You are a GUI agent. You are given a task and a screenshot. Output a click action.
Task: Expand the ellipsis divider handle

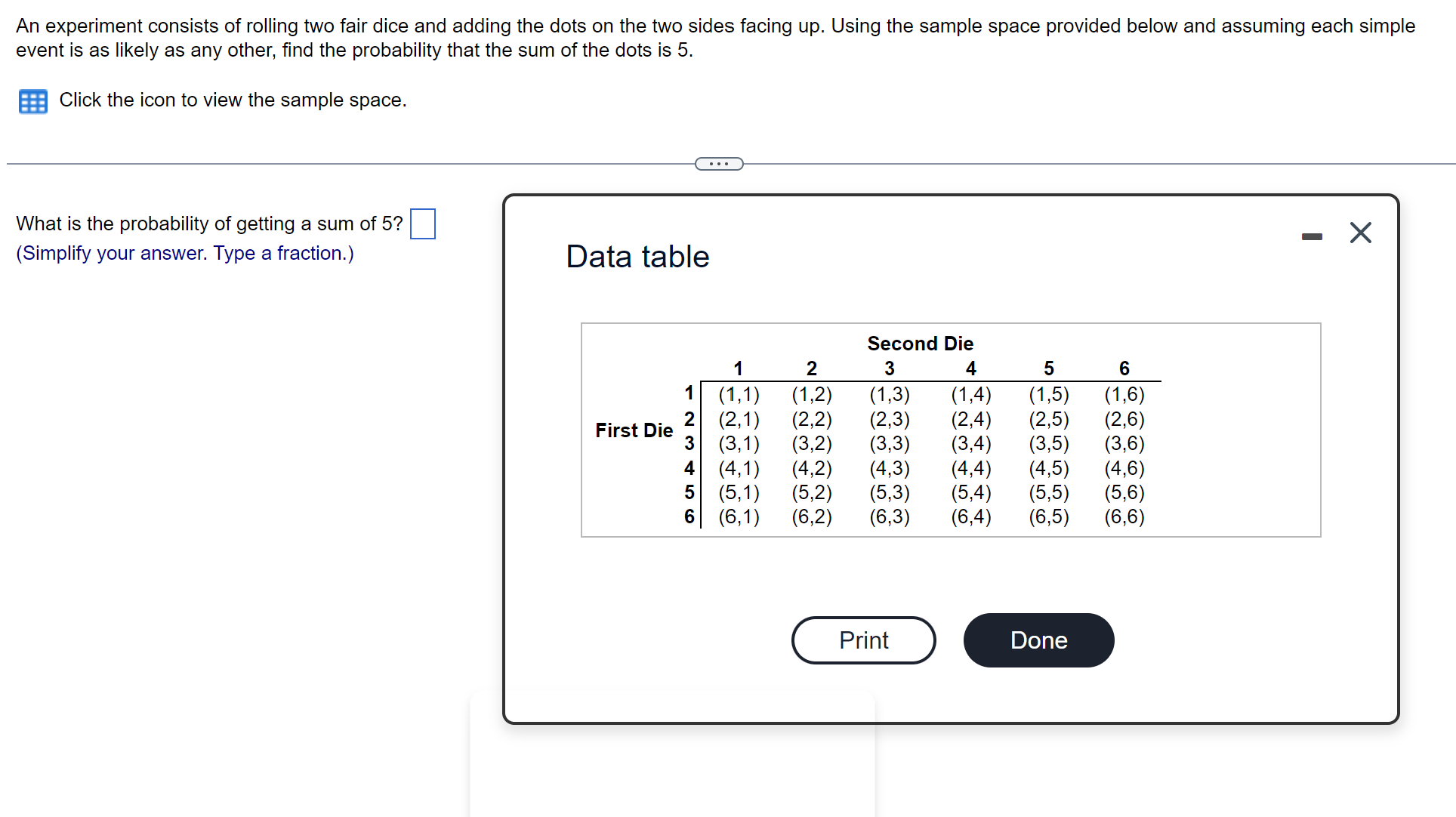[718, 164]
